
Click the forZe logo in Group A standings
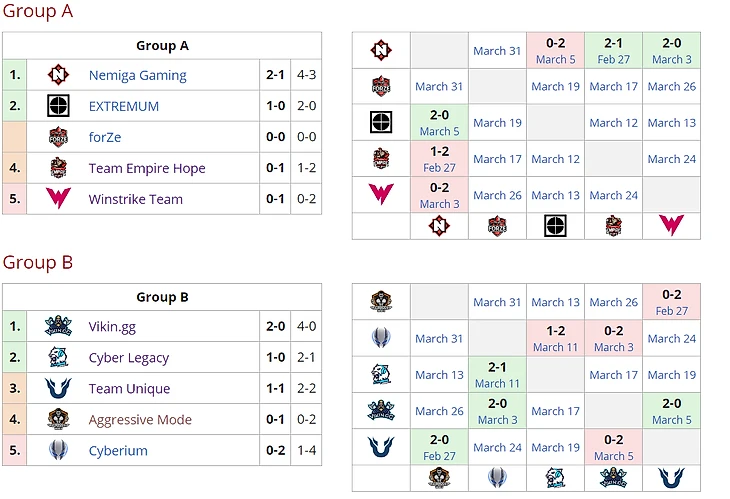coord(59,137)
